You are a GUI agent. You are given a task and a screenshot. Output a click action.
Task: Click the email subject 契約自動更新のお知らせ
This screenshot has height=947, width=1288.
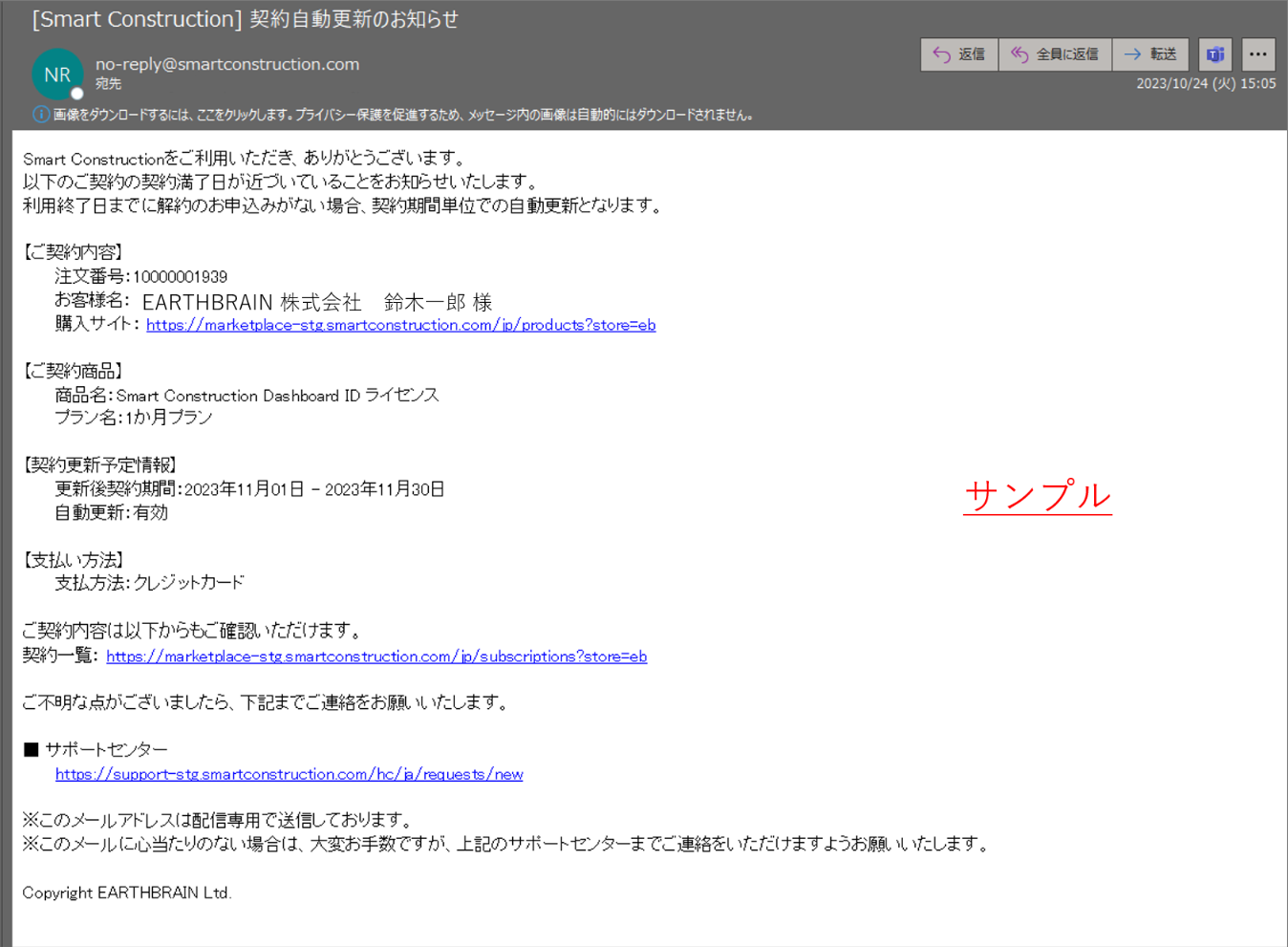pyautogui.click(x=354, y=19)
